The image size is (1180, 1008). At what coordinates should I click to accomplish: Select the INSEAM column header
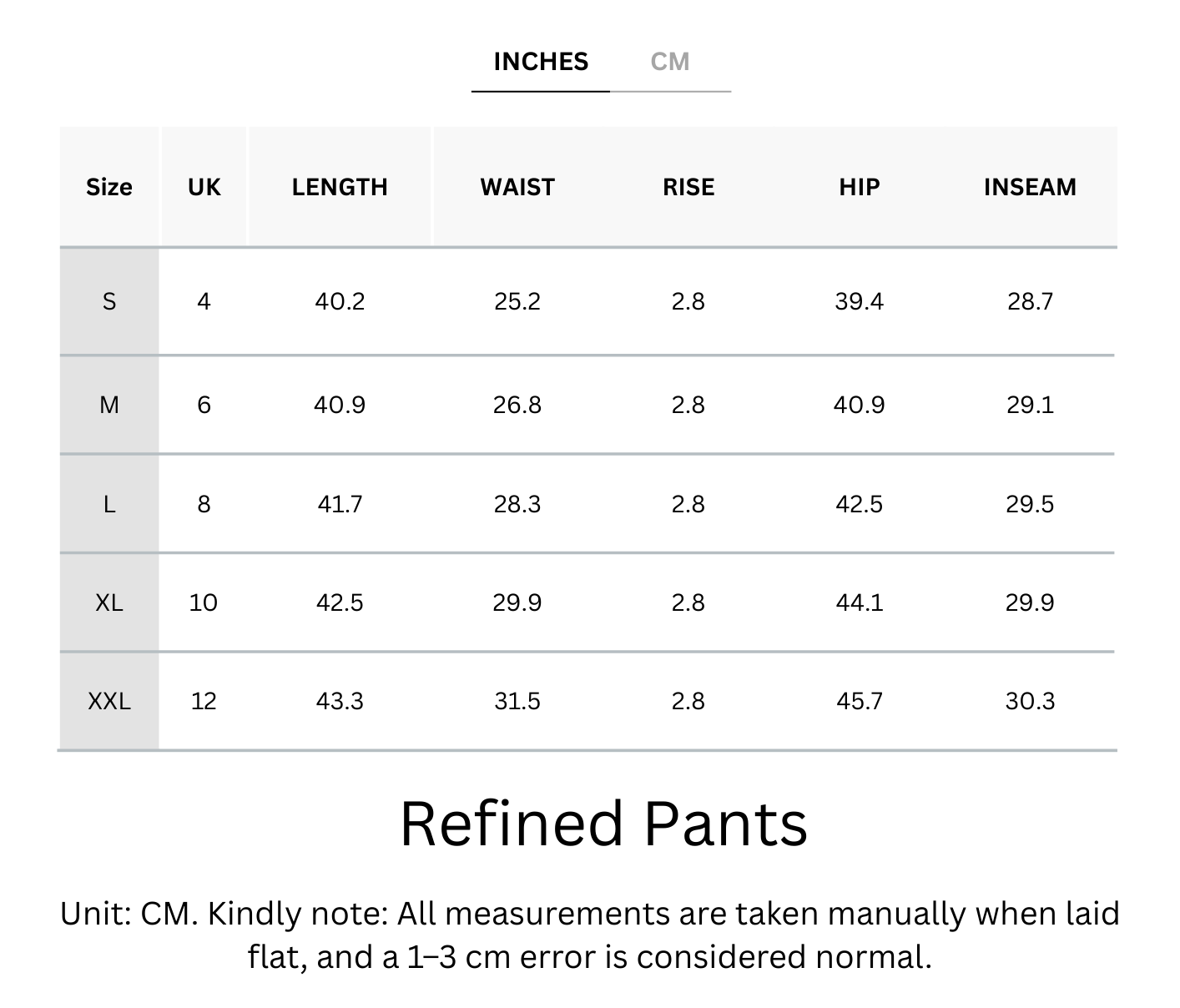1030,187
